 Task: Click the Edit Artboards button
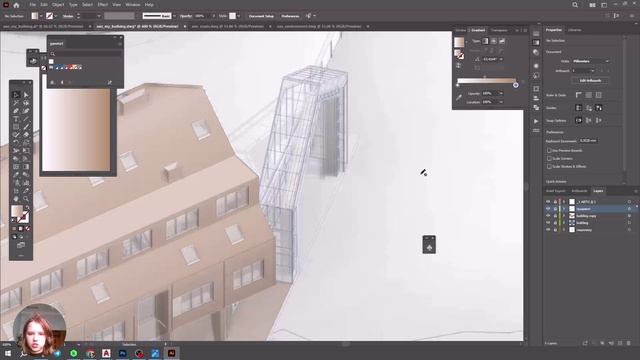click(x=590, y=80)
